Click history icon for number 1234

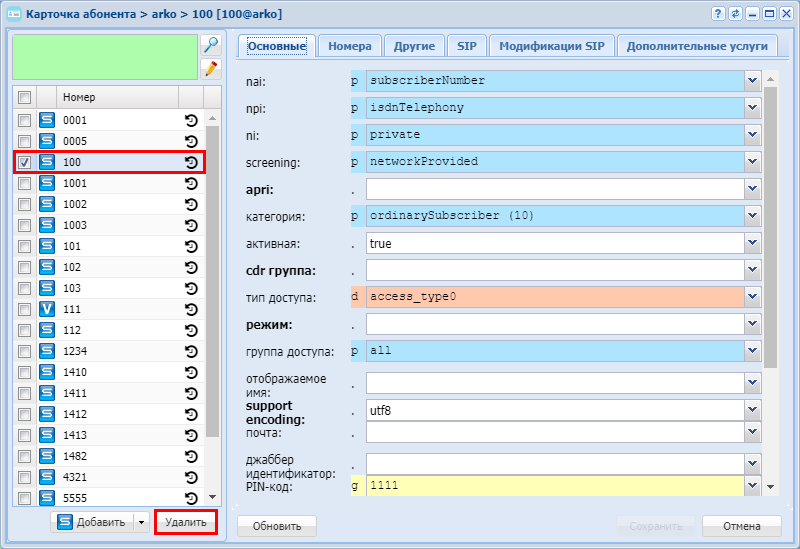coord(191,351)
